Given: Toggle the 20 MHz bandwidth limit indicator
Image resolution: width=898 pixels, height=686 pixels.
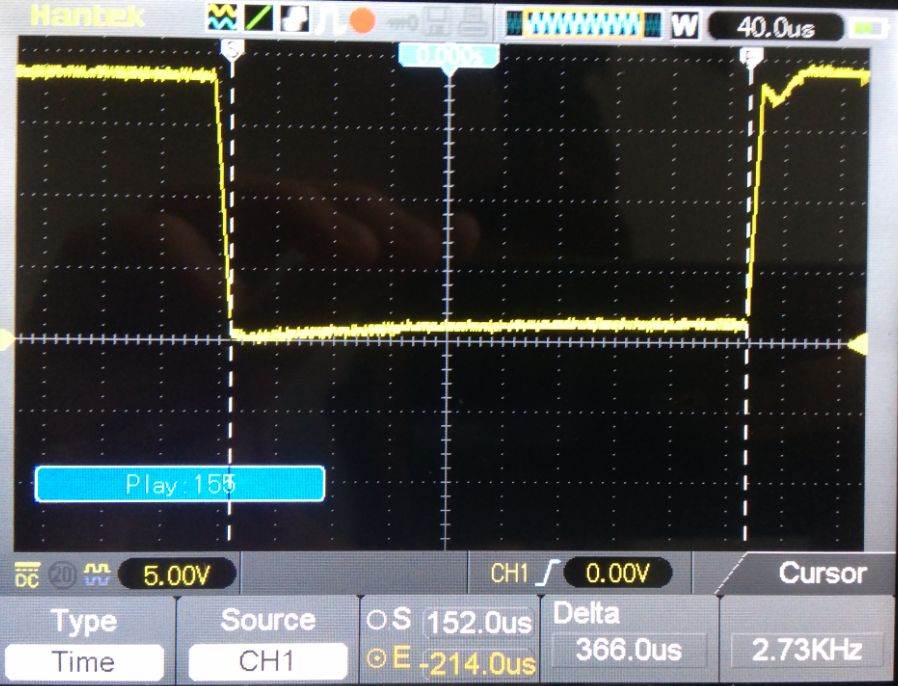Looking at the screenshot, I should [61, 575].
